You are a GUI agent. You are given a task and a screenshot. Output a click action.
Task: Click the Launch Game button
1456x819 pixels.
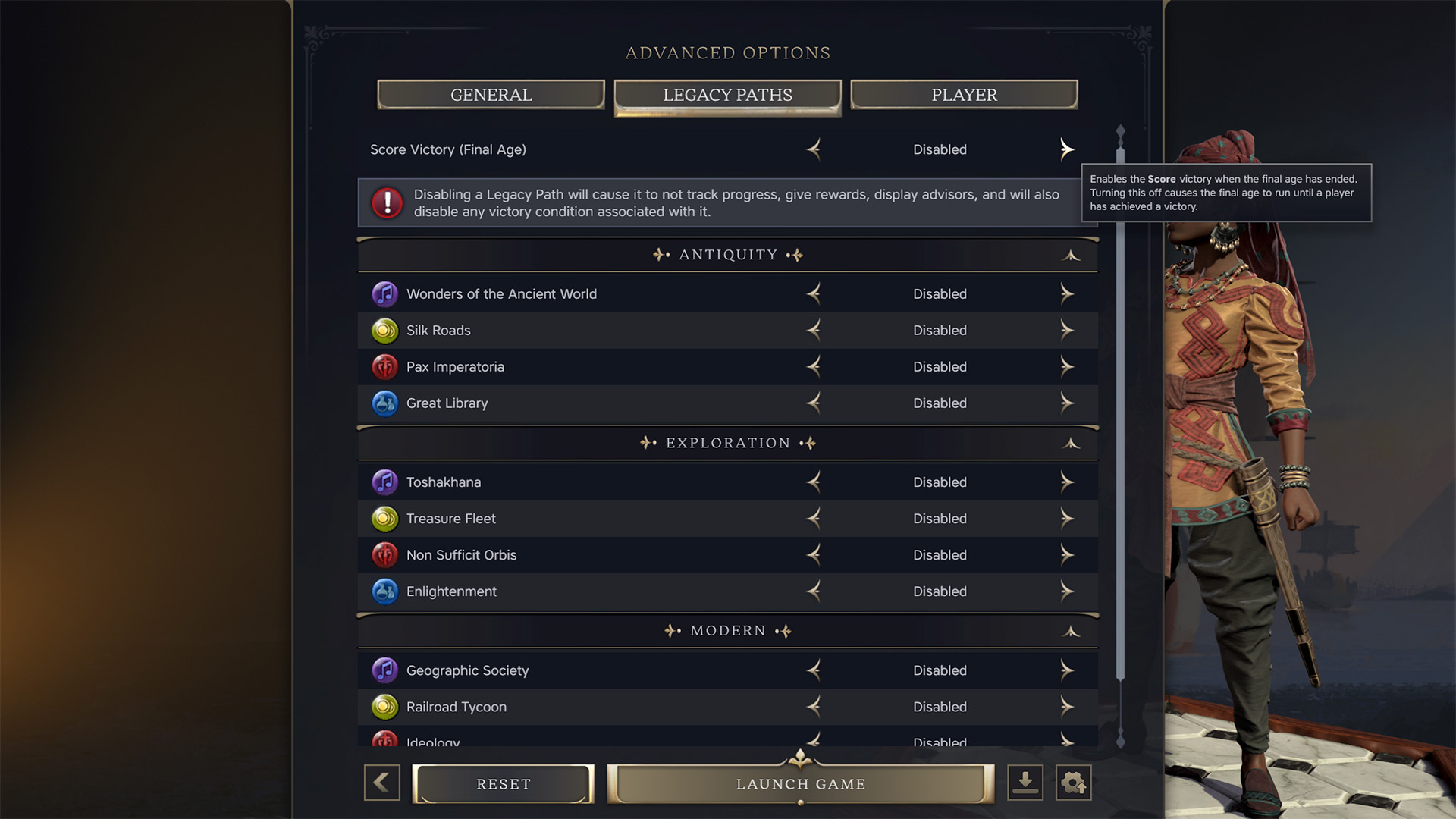(801, 784)
